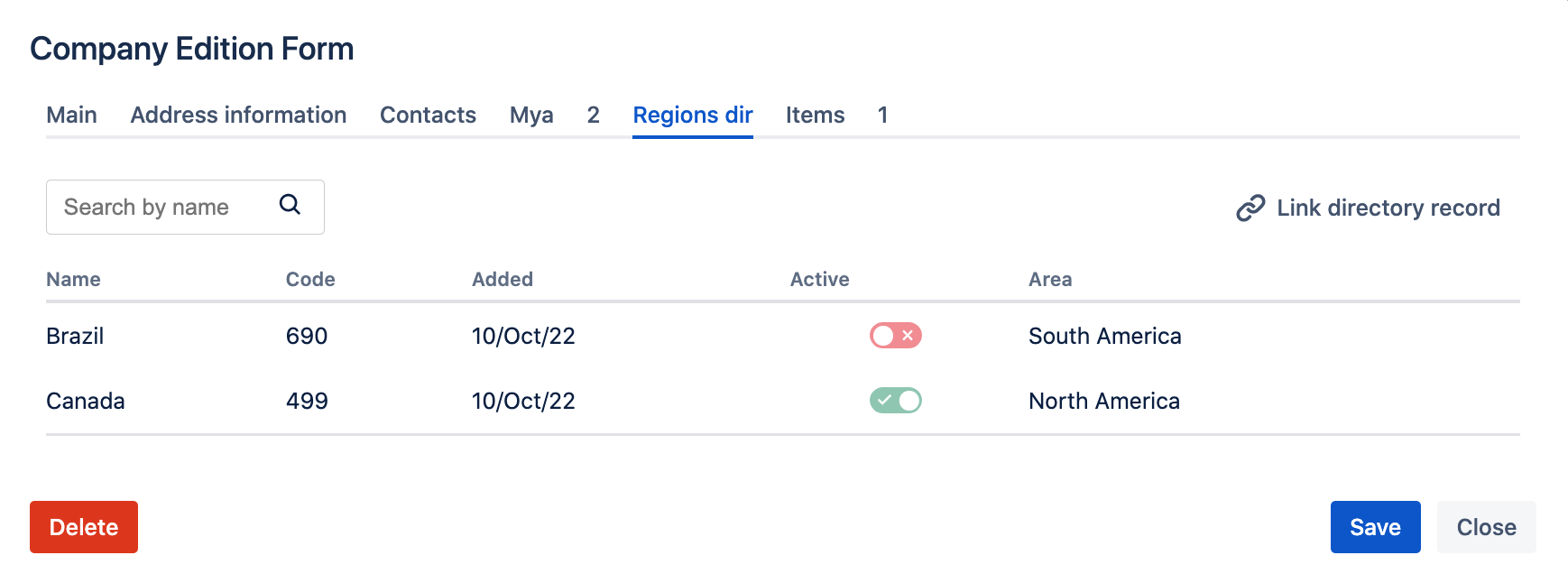Open the Address information tab
Screen dimensions: 1568x583
click(x=238, y=116)
